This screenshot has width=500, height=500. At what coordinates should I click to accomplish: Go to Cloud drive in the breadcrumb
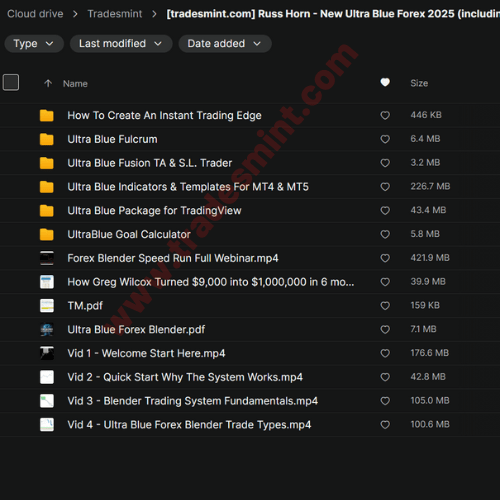click(x=35, y=14)
